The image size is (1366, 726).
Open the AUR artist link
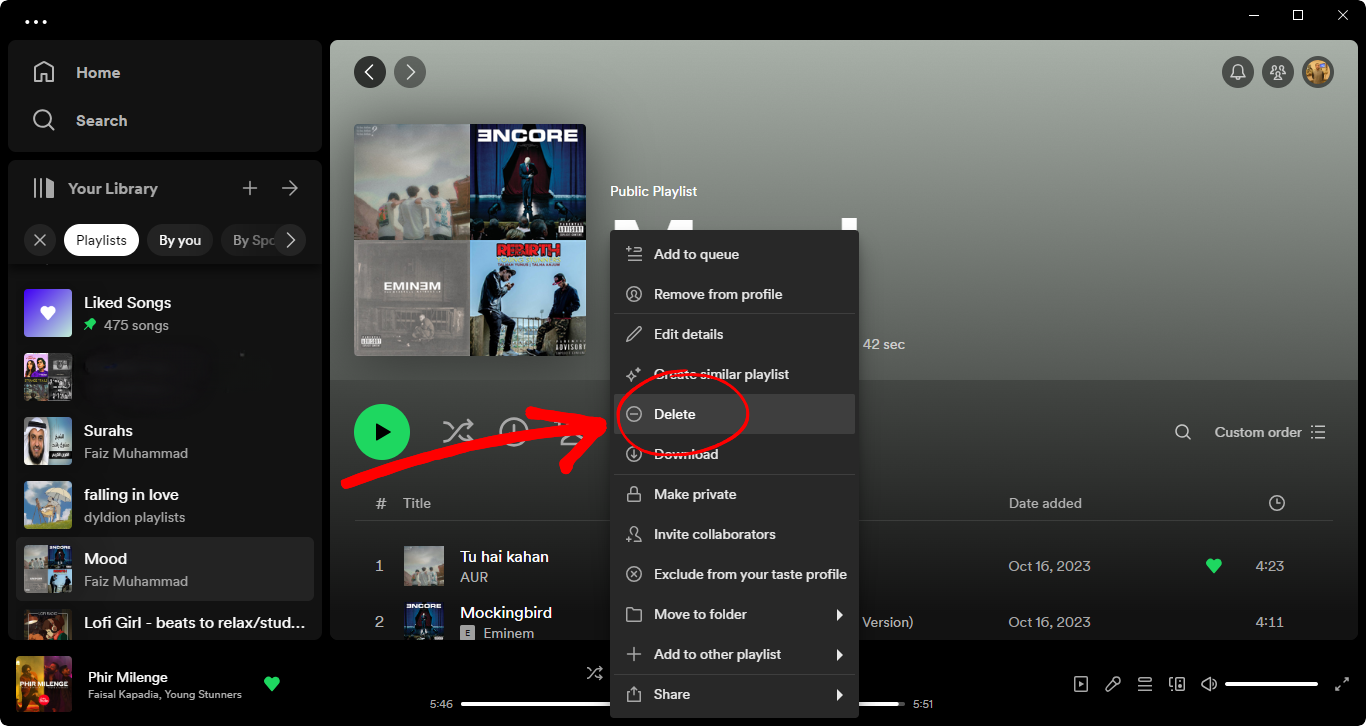tap(474, 577)
